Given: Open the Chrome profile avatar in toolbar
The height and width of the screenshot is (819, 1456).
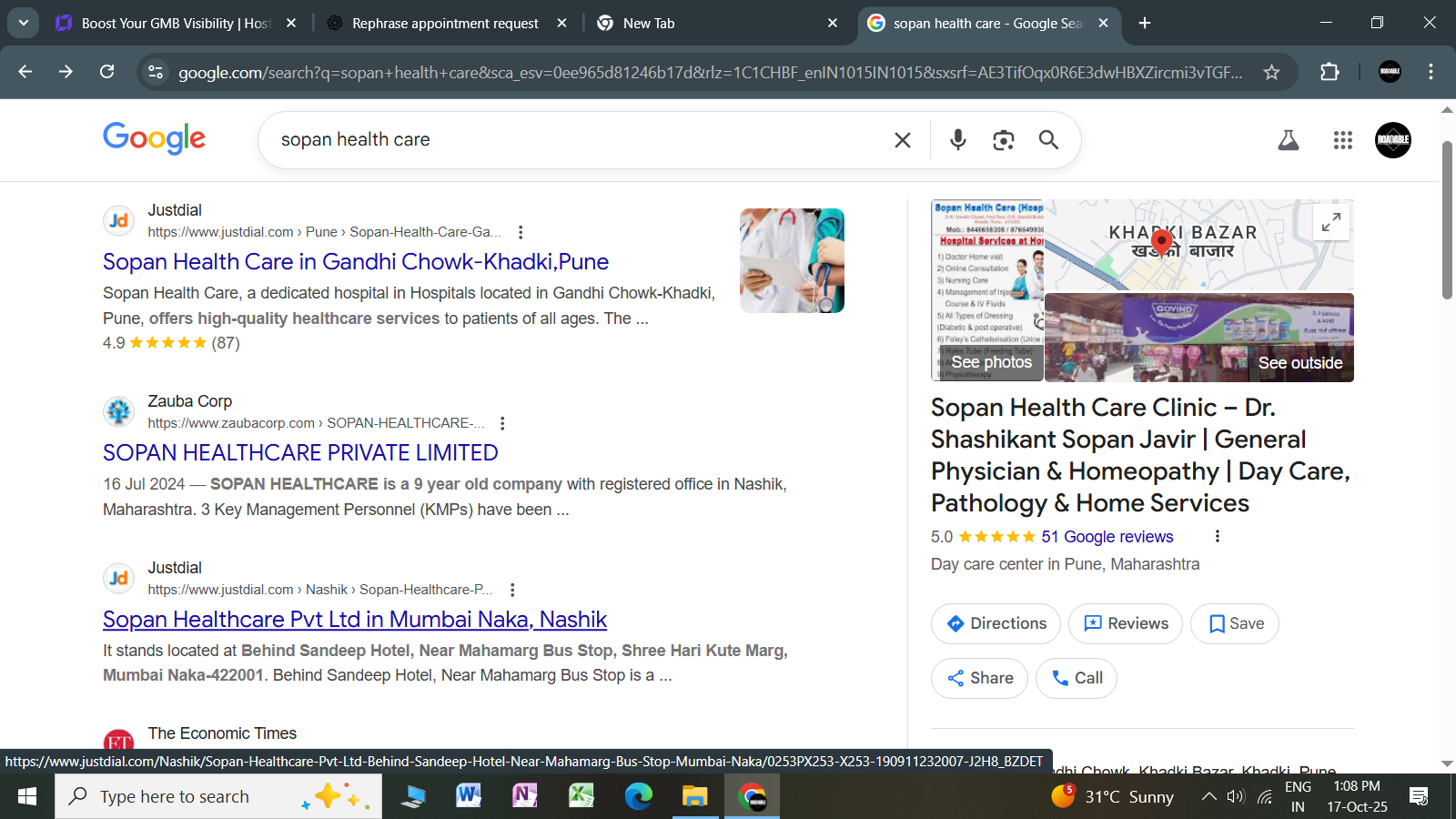Looking at the screenshot, I should point(1390,72).
